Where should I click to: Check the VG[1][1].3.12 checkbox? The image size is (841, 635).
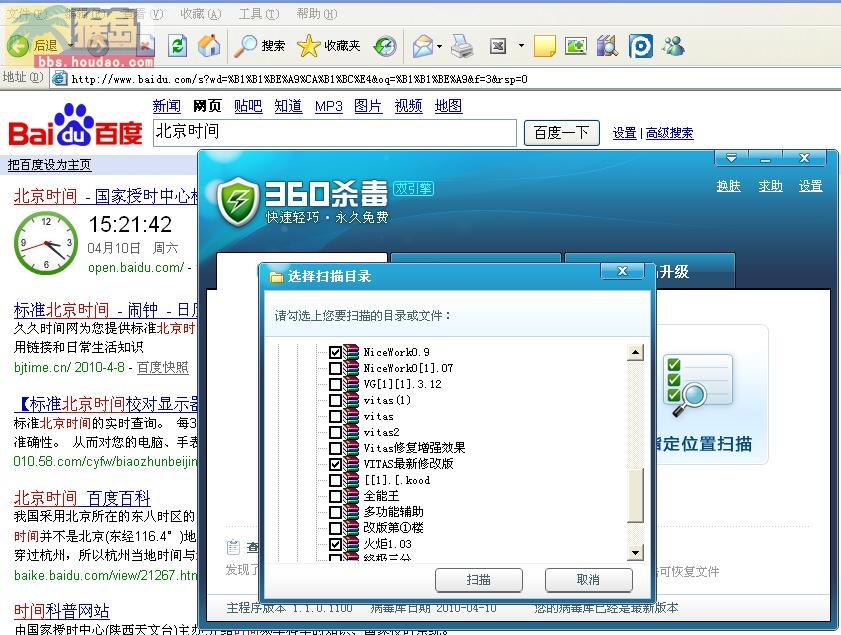(x=335, y=385)
